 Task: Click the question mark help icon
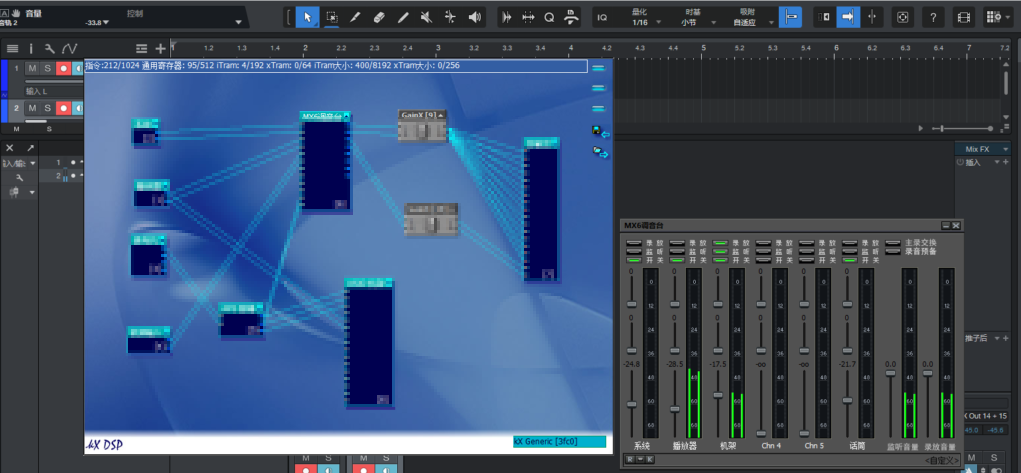tap(932, 17)
